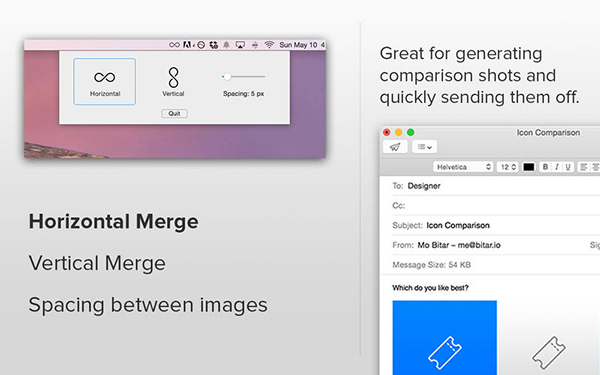Toggle bold formatting in Mail

545,167
